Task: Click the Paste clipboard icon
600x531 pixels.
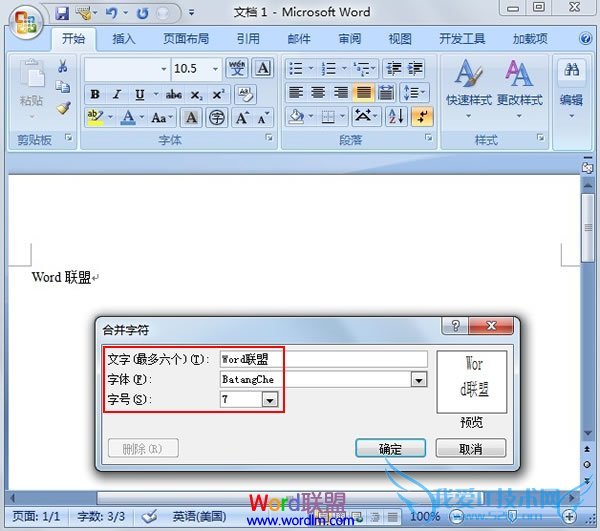Action: [x=32, y=73]
